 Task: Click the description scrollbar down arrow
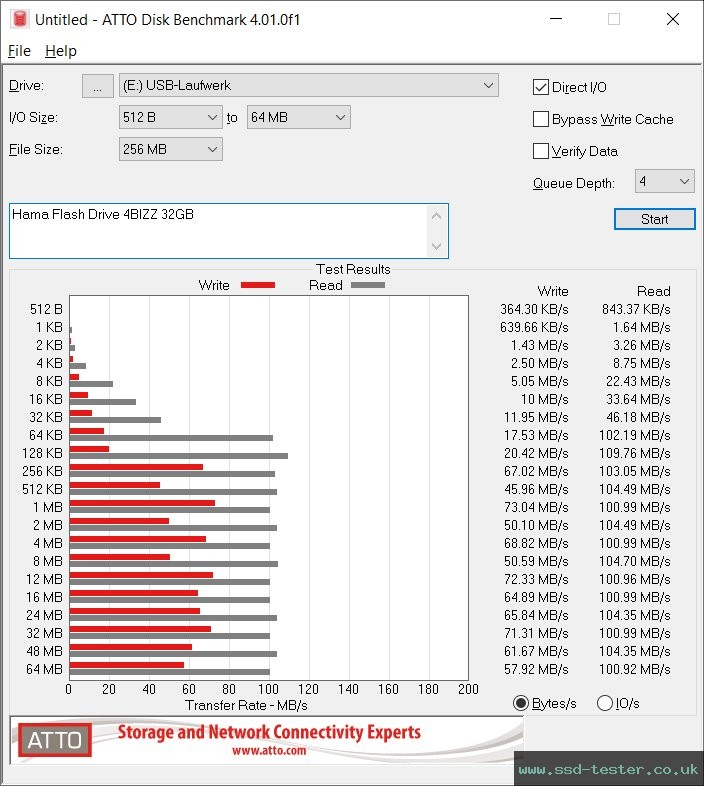point(436,246)
